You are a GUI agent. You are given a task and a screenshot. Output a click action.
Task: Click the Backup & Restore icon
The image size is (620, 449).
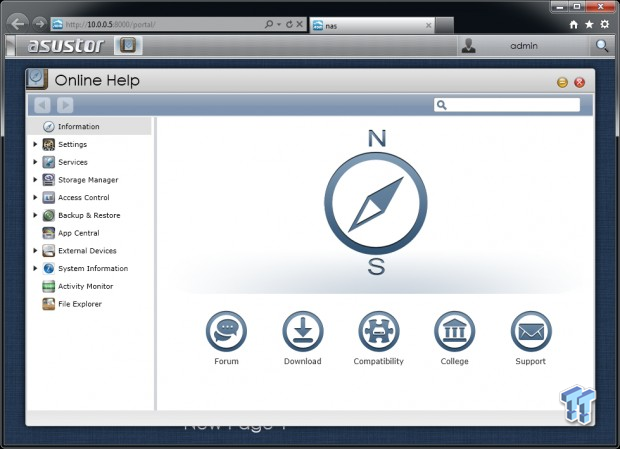49,215
